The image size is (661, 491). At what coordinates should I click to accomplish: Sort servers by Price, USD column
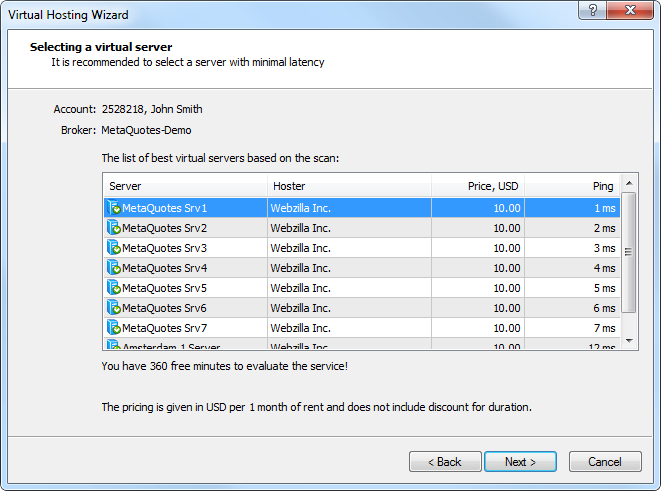coord(478,186)
